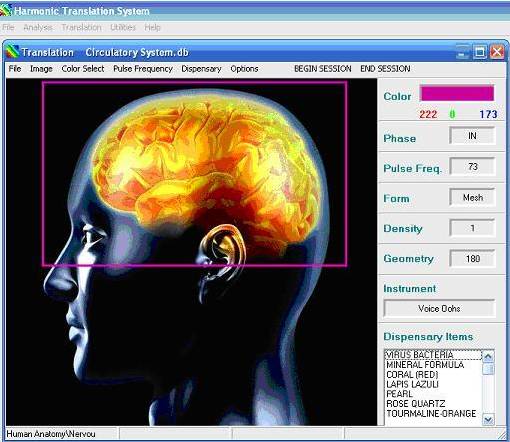The image size is (510, 442).
Task: Maximize the Translation child window
Action: click(480, 52)
